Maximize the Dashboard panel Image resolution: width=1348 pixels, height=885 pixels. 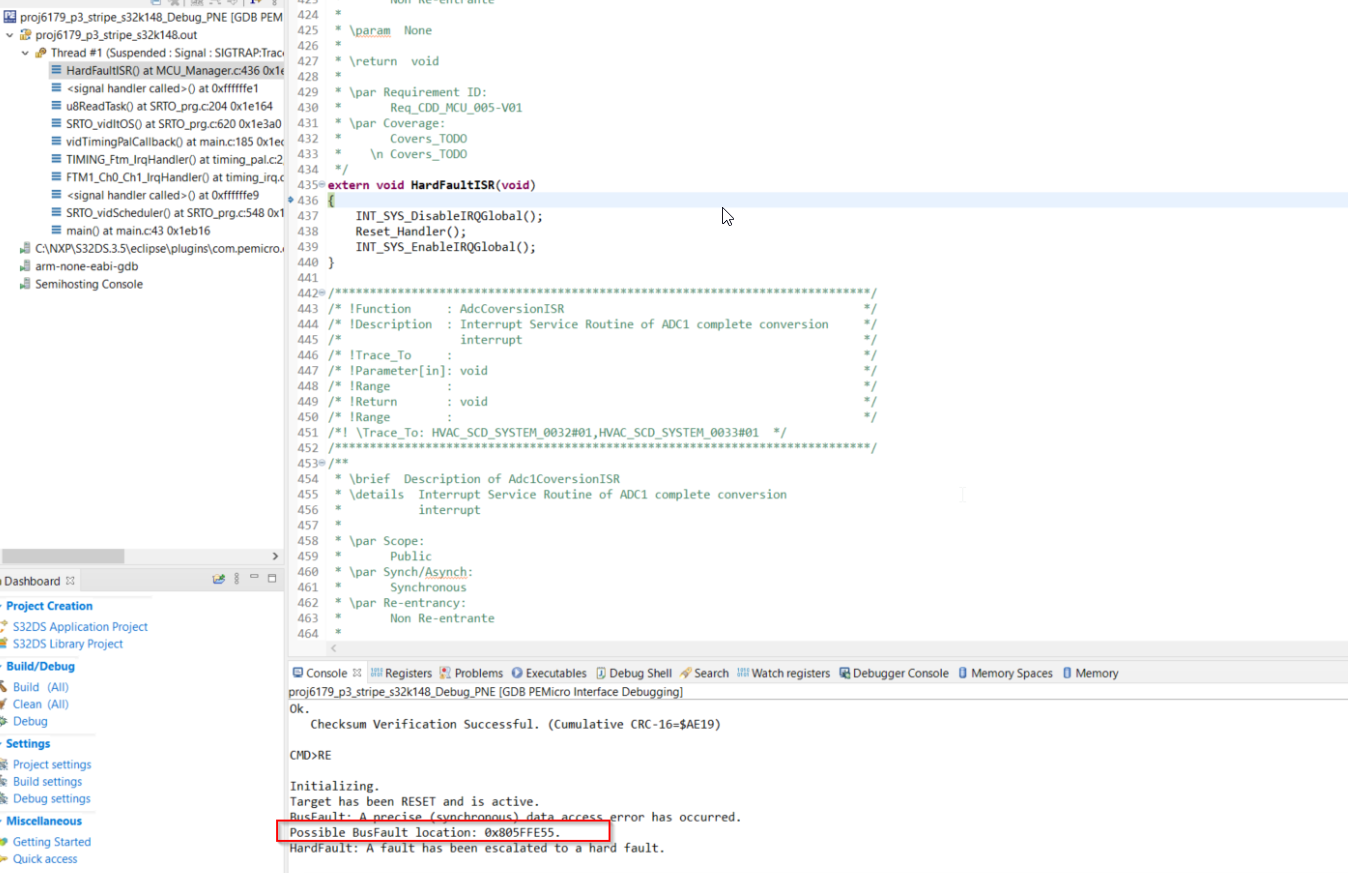pyautogui.click(x=272, y=577)
